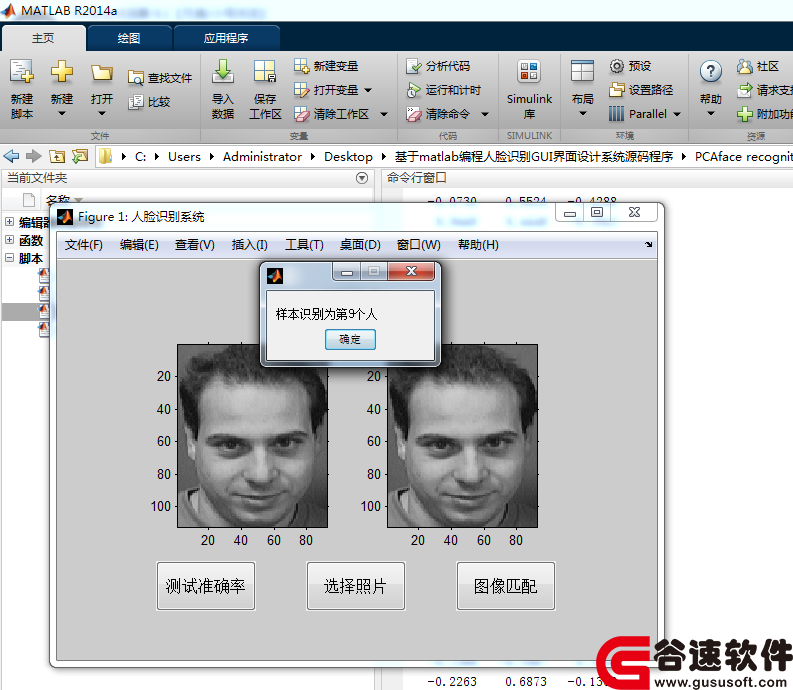Image resolution: width=793 pixels, height=690 pixels.
Task: Click the Layout (布局) icon
Action: 582,71
